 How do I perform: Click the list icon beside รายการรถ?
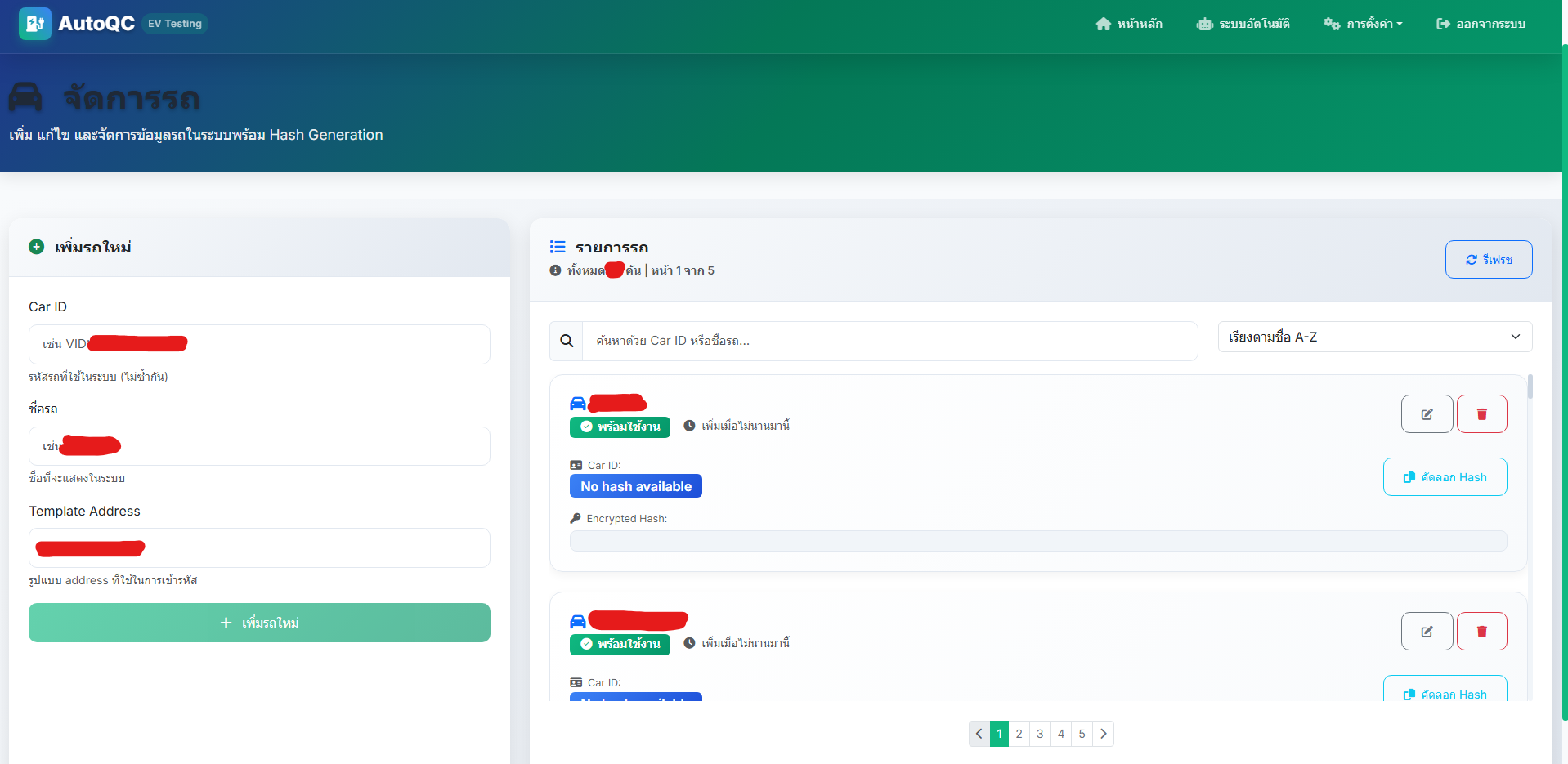click(x=558, y=247)
